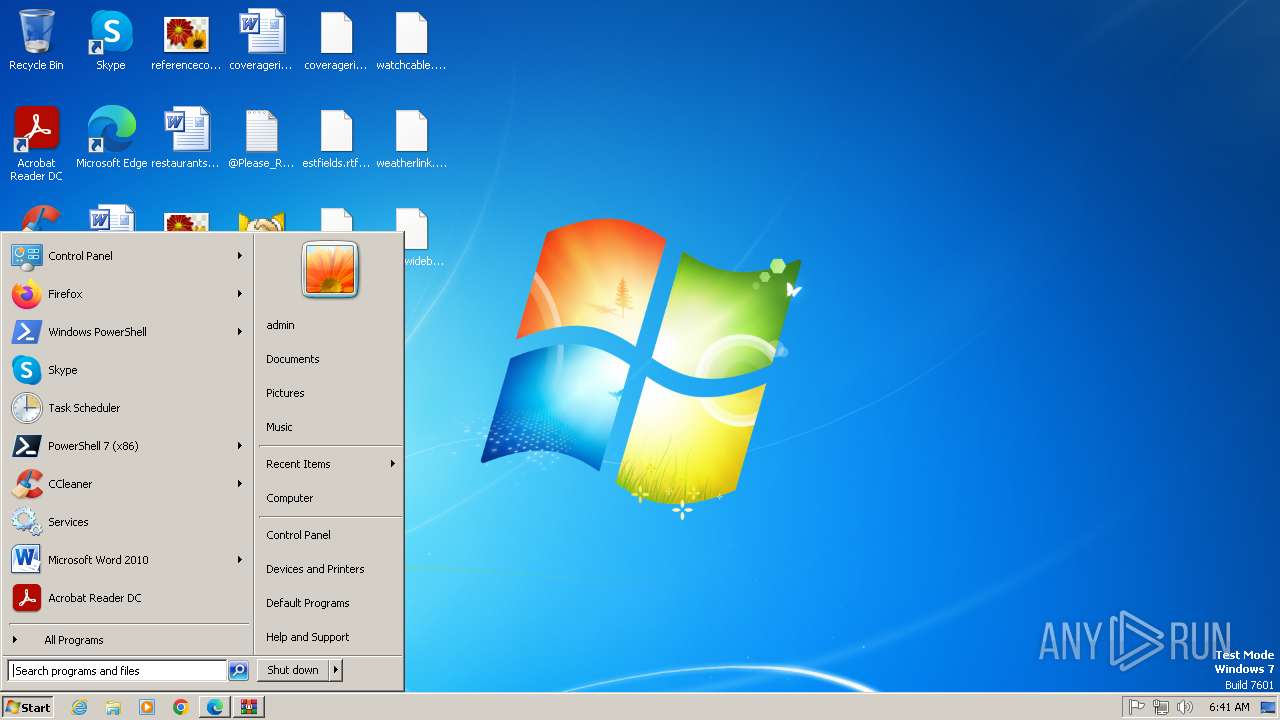Open Google Chrome from the taskbar
This screenshot has height=720, width=1280.
click(x=181, y=707)
